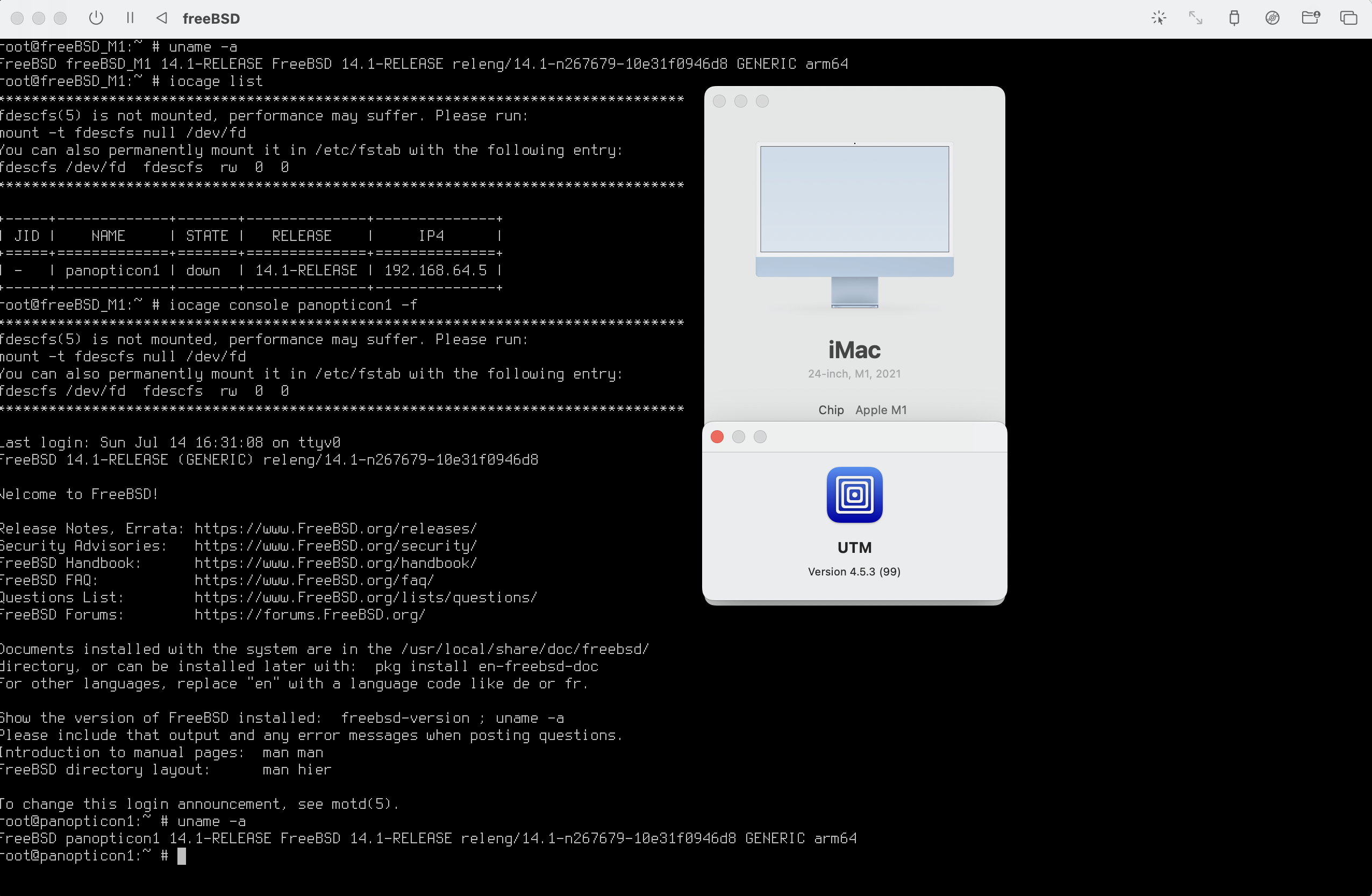The image size is (1372, 896).
Task: Pause the running freeBSD virtual machine
Action: [x=130, y=18]
